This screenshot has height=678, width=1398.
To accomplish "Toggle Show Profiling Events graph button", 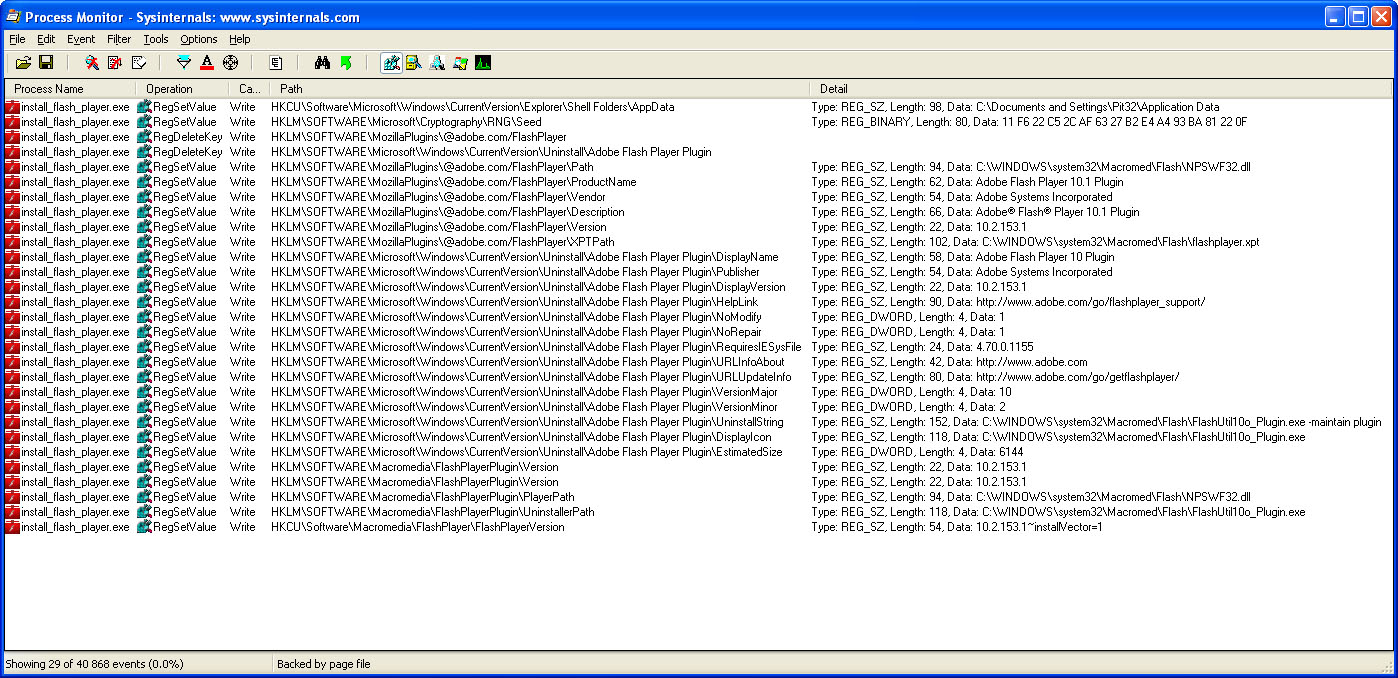I will [x=483, y=63].
